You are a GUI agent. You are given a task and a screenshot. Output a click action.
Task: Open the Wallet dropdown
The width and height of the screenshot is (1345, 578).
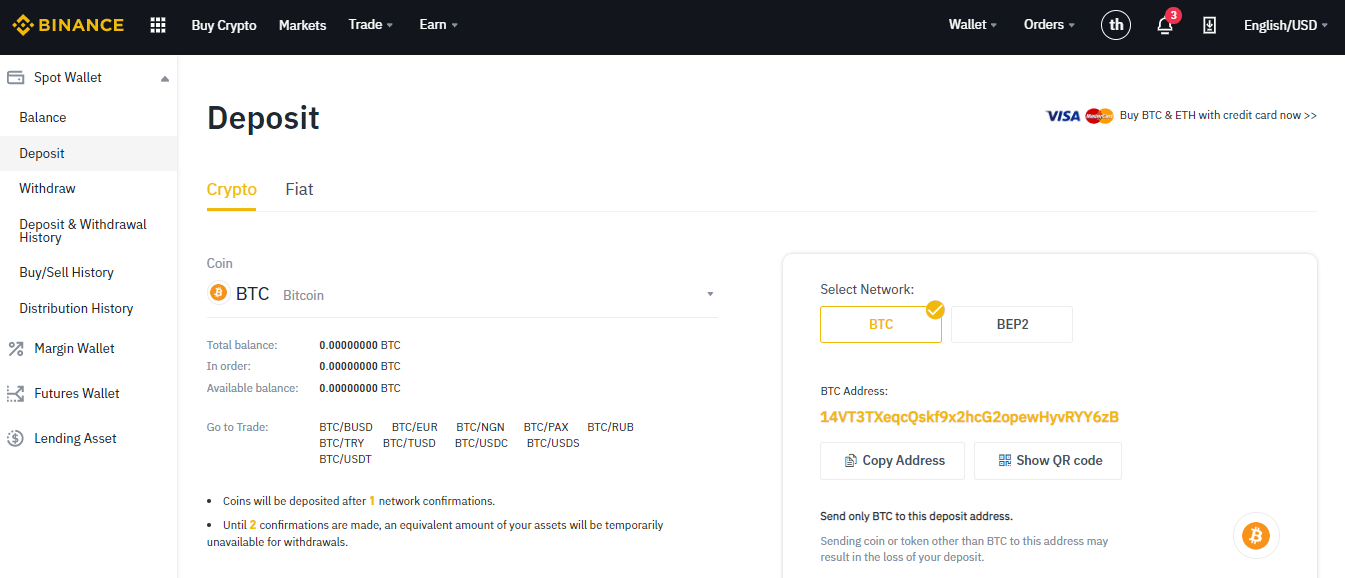pos(973,25)
